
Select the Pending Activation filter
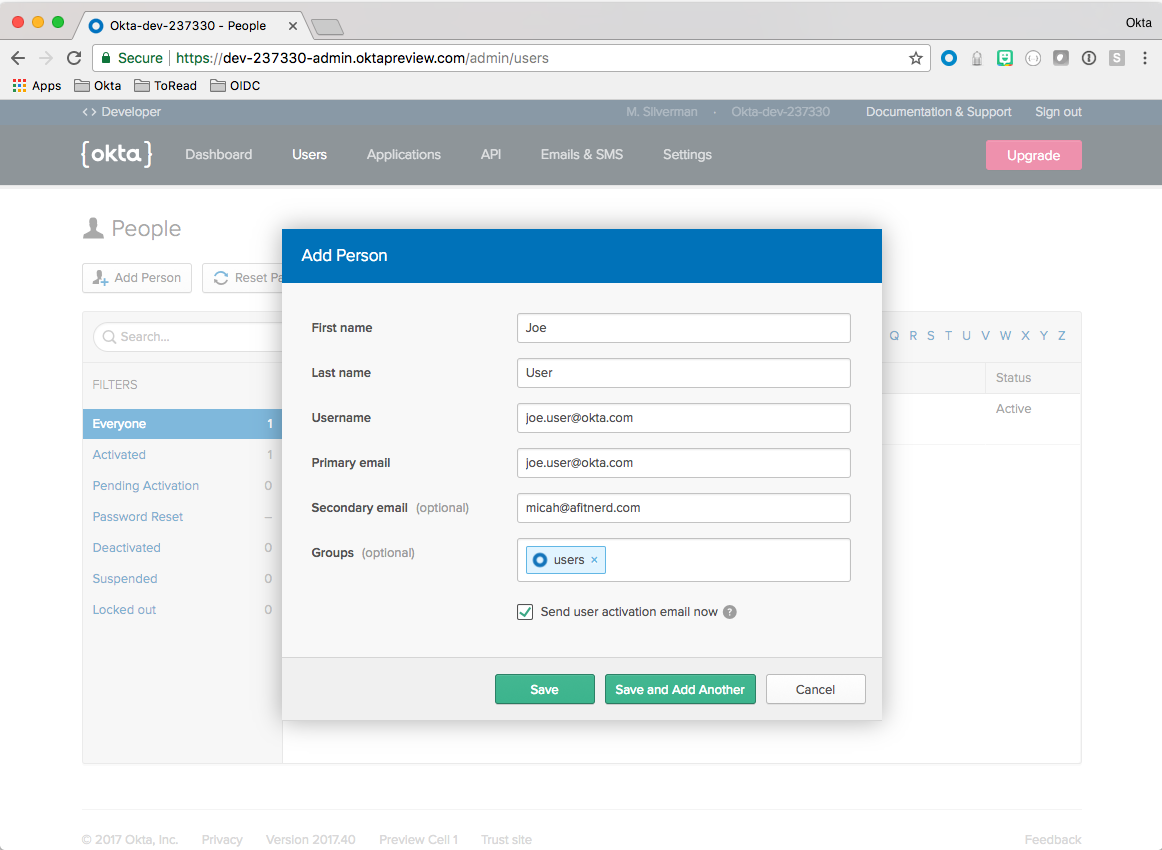[146, 486]
